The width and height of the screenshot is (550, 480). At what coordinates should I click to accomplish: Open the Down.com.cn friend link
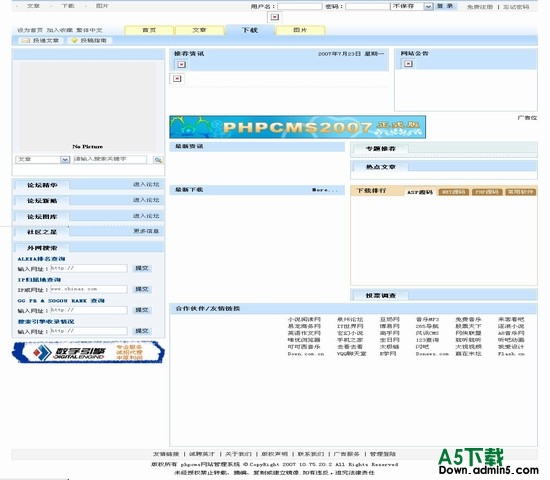[306, 354]
